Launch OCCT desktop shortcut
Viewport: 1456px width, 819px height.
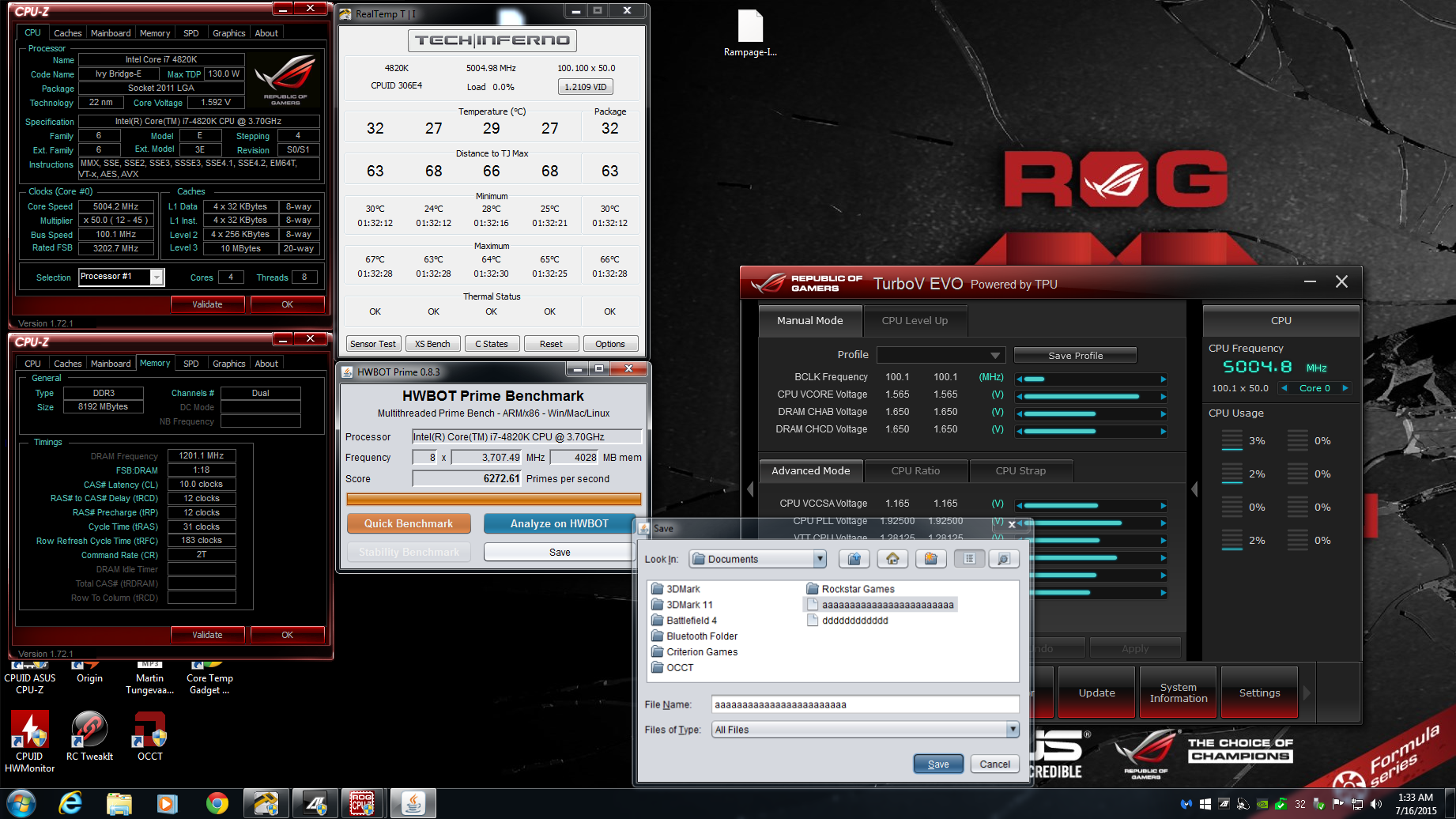(x=150, y=736)
